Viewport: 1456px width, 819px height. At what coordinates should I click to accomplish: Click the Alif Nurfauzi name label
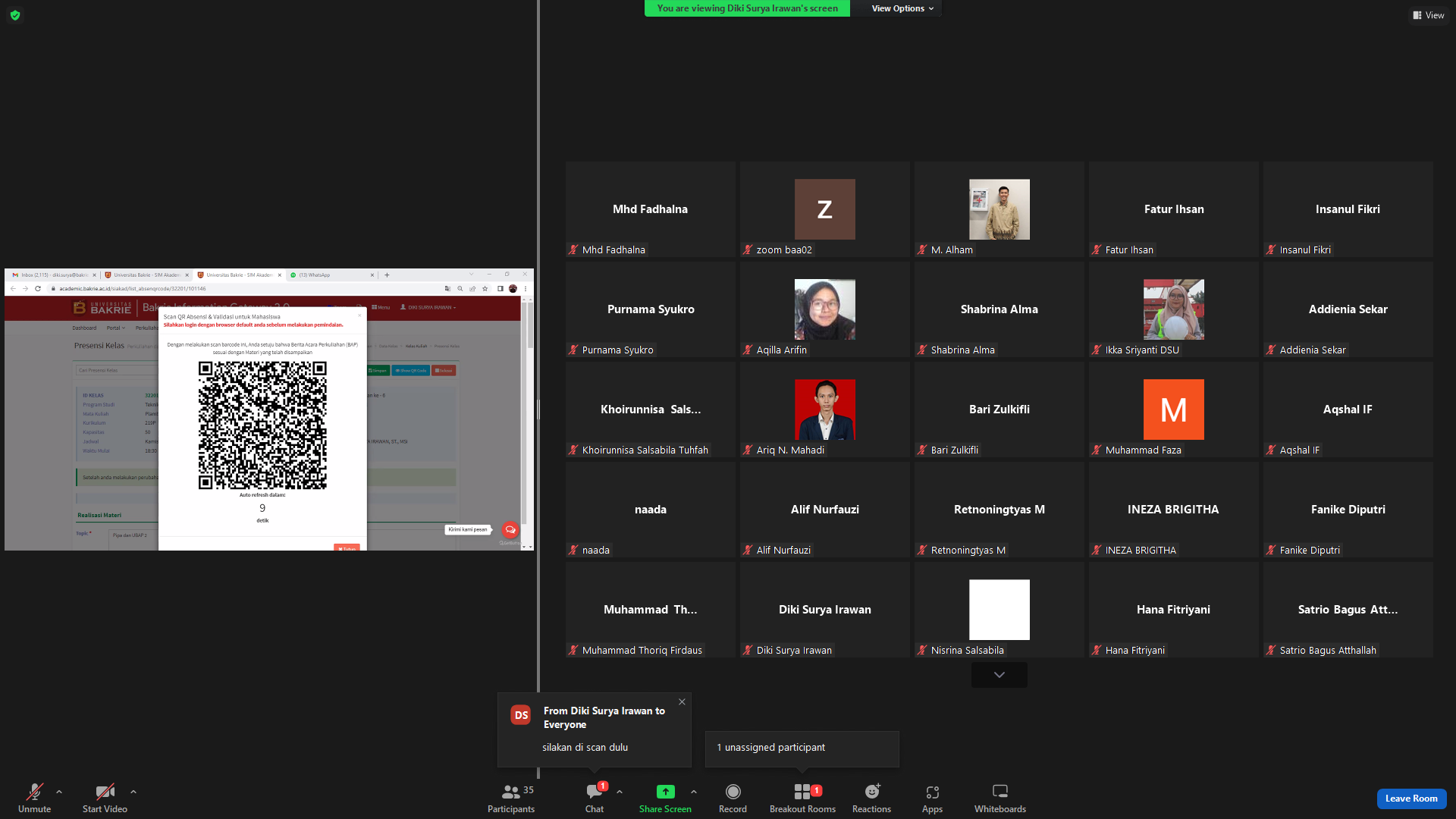[783, 551]
